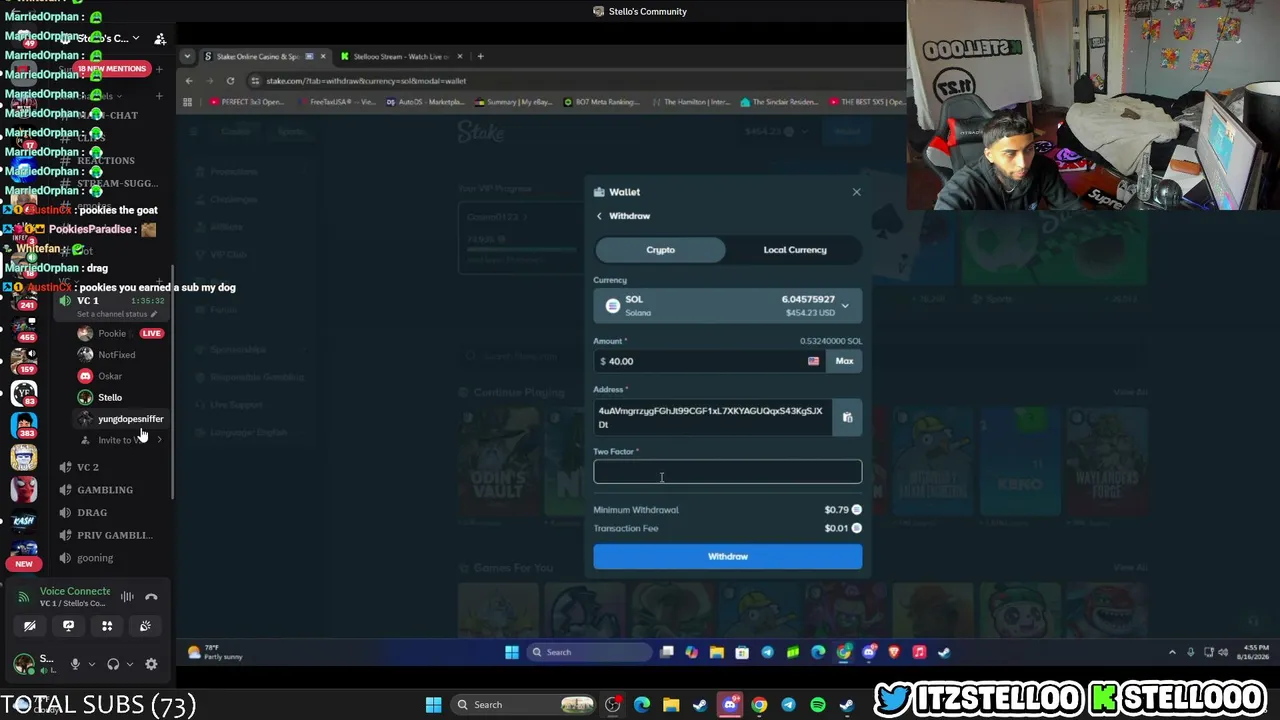
Task: Expand headphone output options arrow
Action: [x=129, y=664]
